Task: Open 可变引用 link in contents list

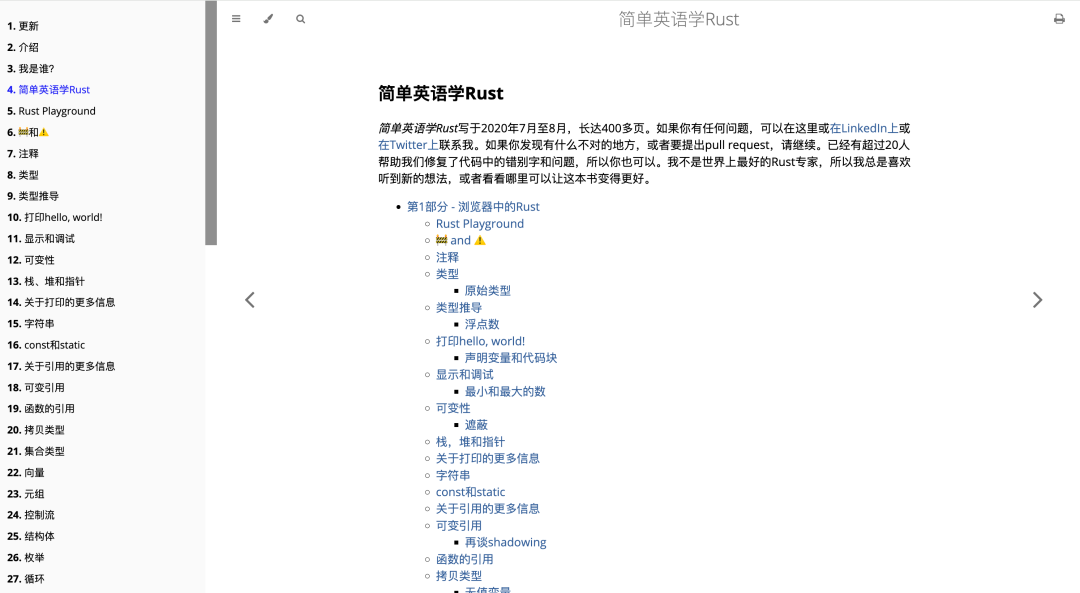Action: click(x=459, y=526)
